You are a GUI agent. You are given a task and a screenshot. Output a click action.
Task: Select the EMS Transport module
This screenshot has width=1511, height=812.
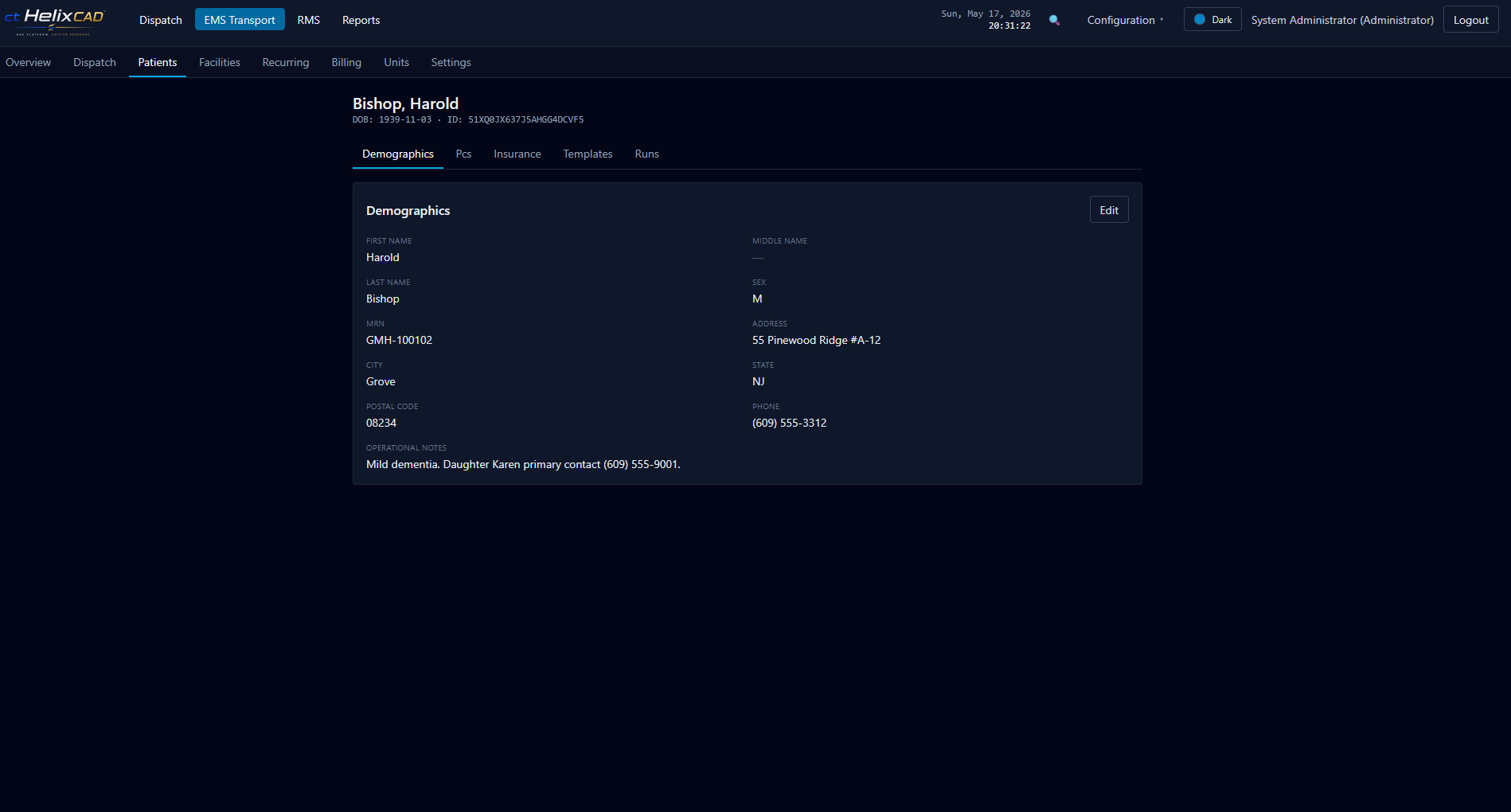pos(240,20)
